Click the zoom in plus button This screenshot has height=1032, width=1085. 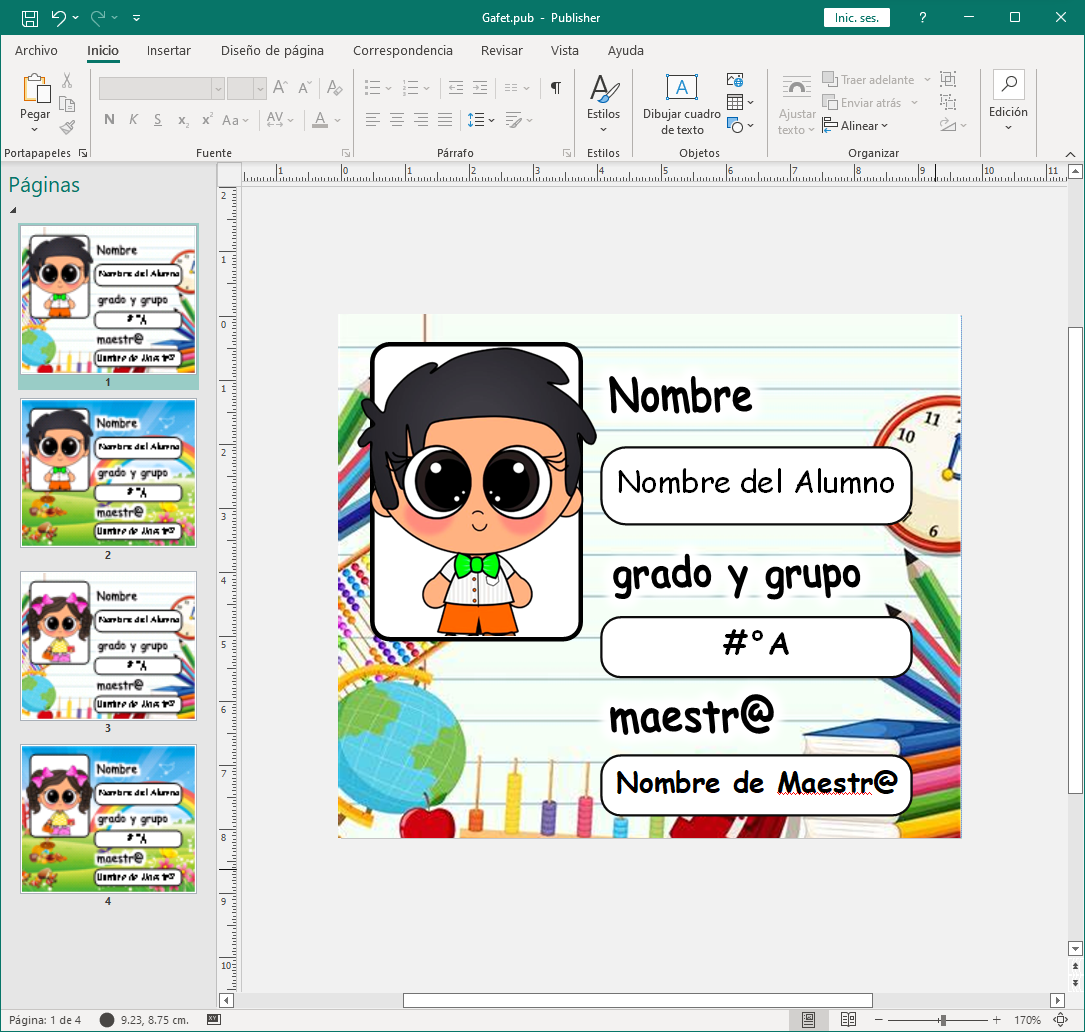pos(996,1020)
